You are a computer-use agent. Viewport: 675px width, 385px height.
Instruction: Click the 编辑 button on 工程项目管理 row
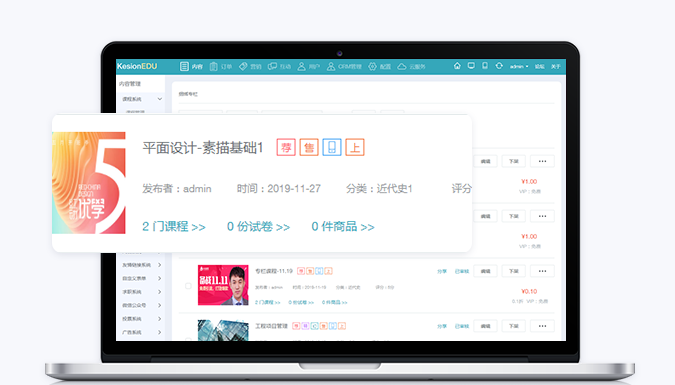tap(486, 326)
